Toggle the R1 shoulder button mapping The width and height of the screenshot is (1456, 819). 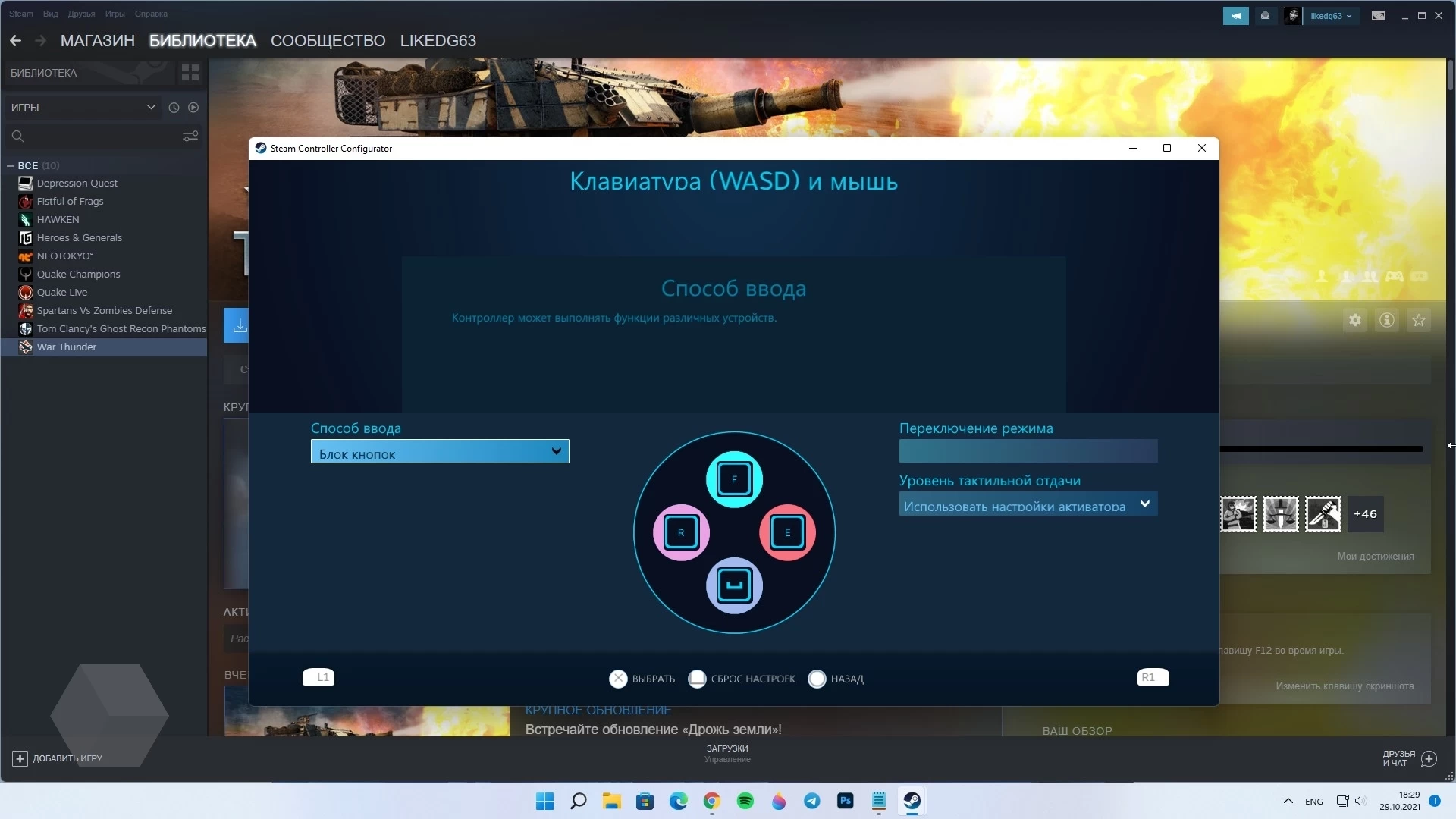tap(1148, 677)
